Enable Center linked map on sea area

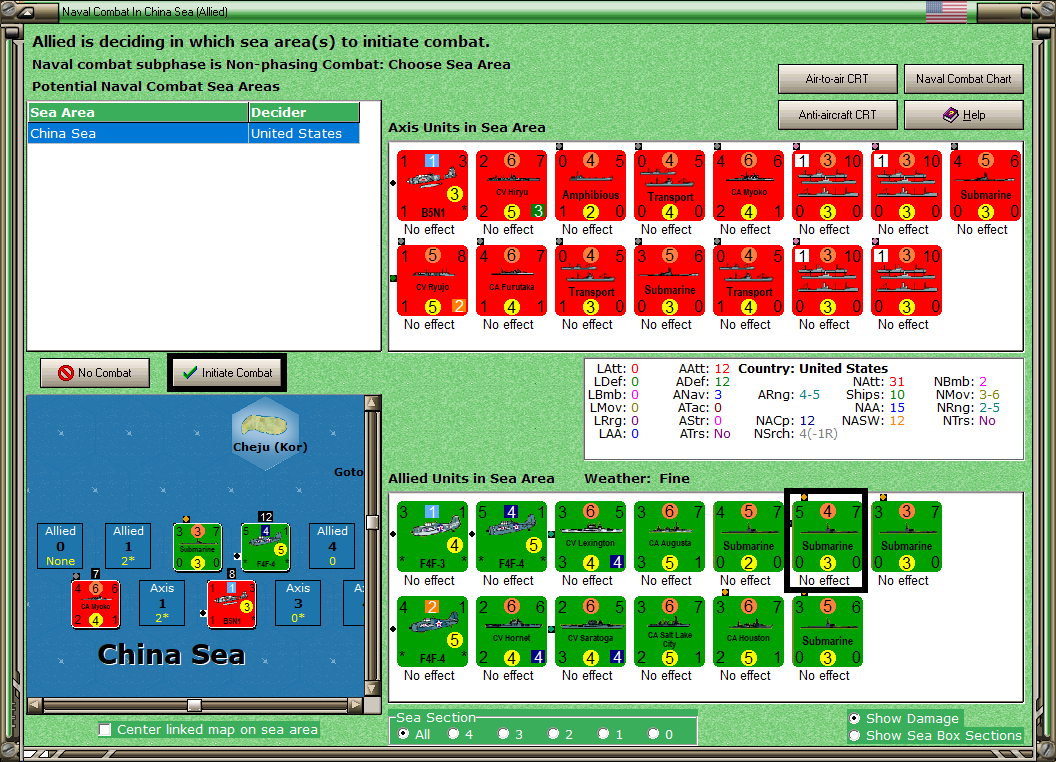[x=105, y=730]
